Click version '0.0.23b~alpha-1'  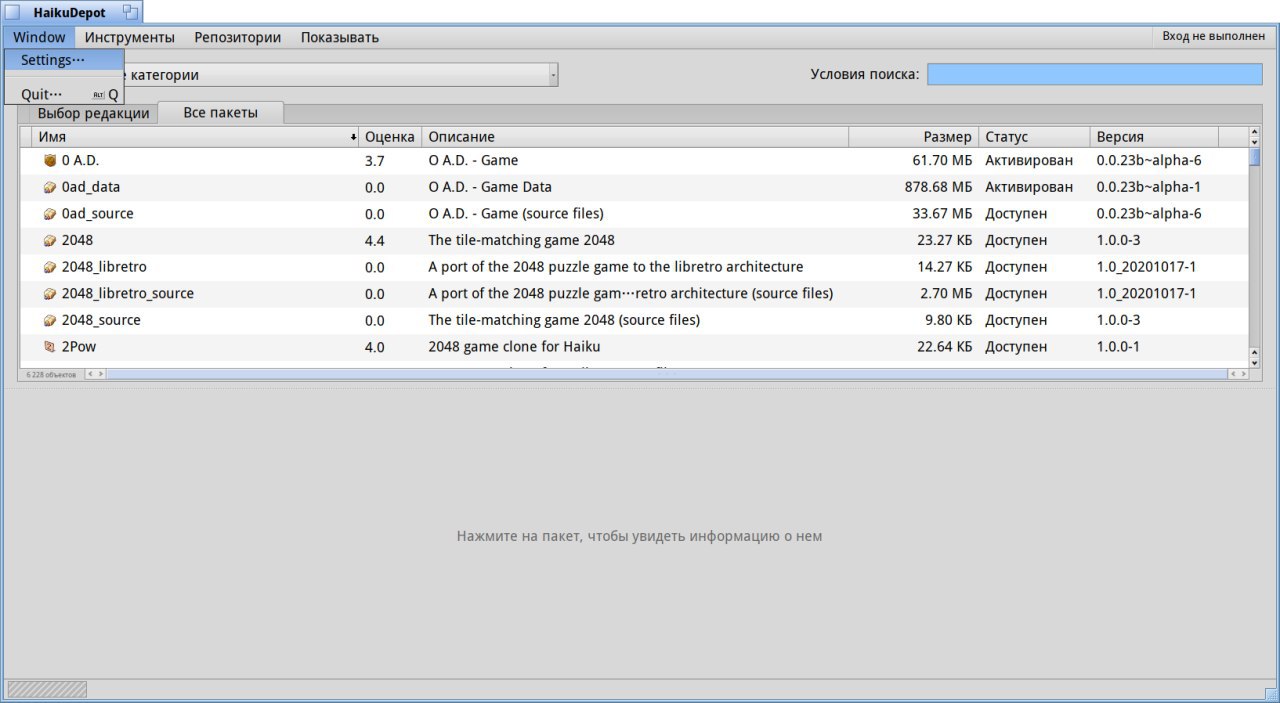point(1149,187)
